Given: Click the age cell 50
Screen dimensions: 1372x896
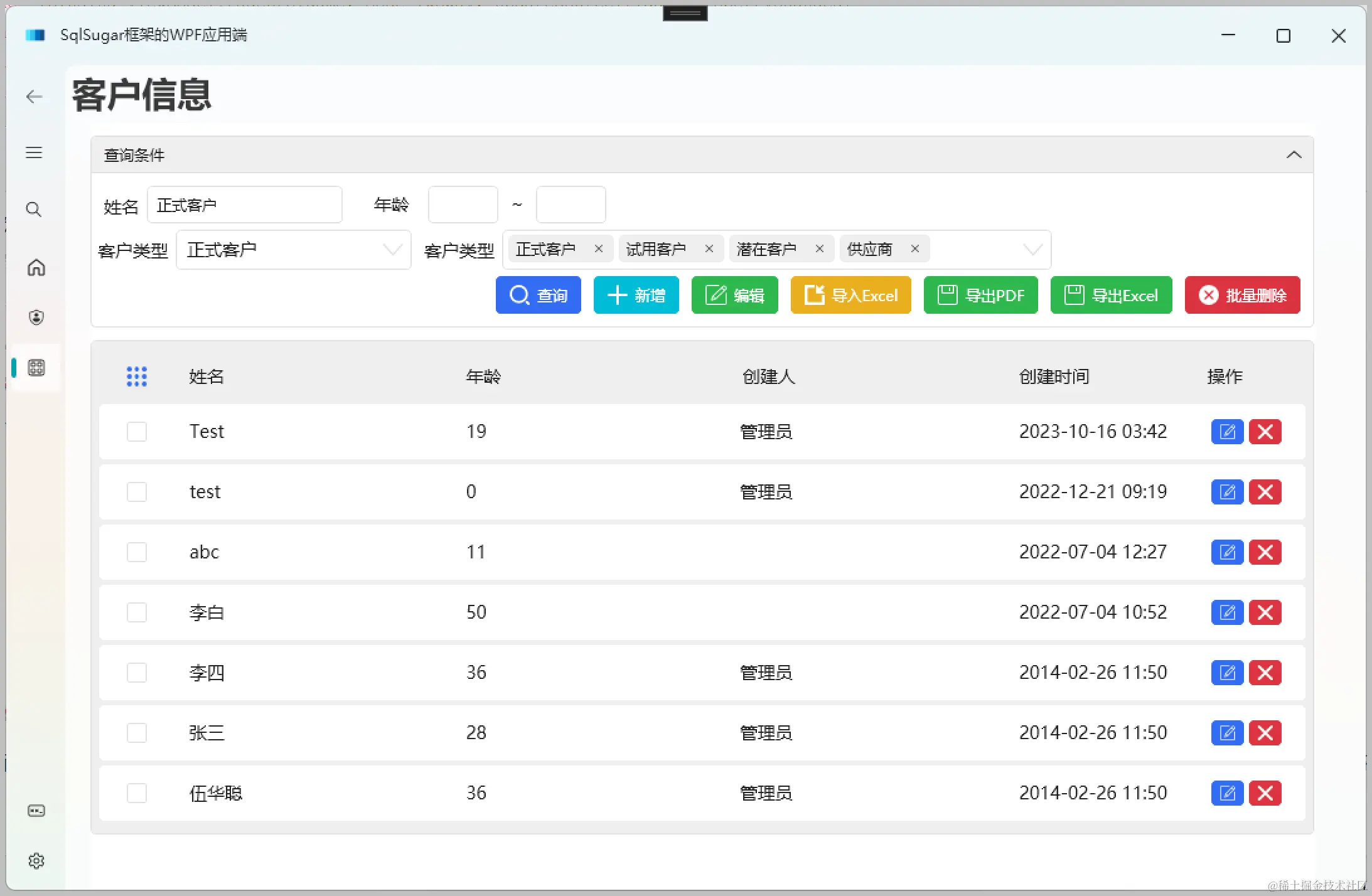Looking at the screenshot, I should click(476, 612).
